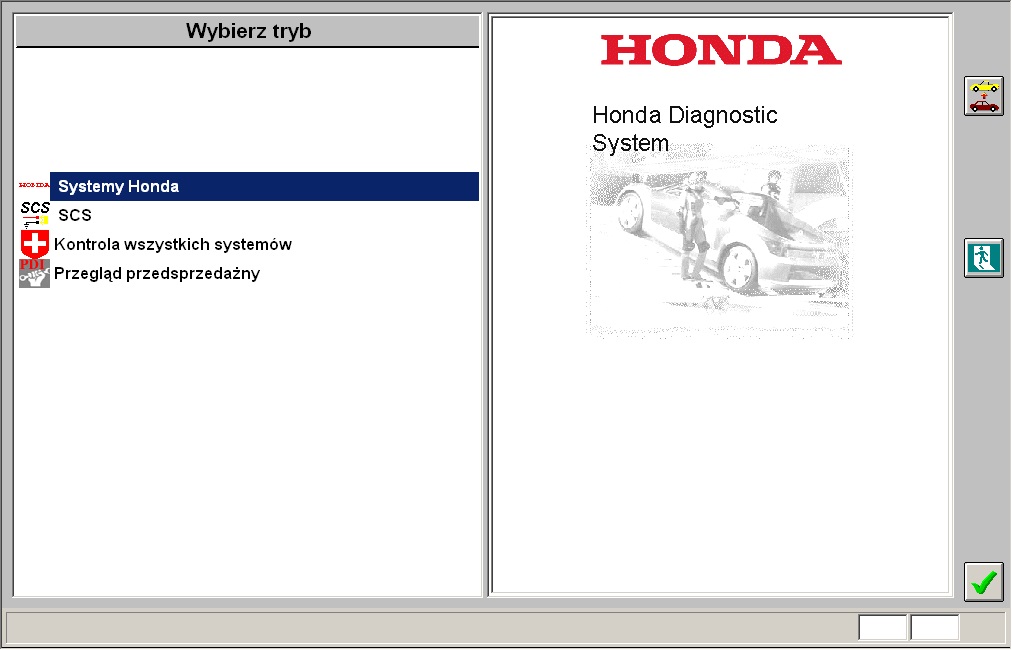Viewport: 1012px width, 650px height.
Task: Click the small red Honda logo icon in list
Action: point(34,185)
